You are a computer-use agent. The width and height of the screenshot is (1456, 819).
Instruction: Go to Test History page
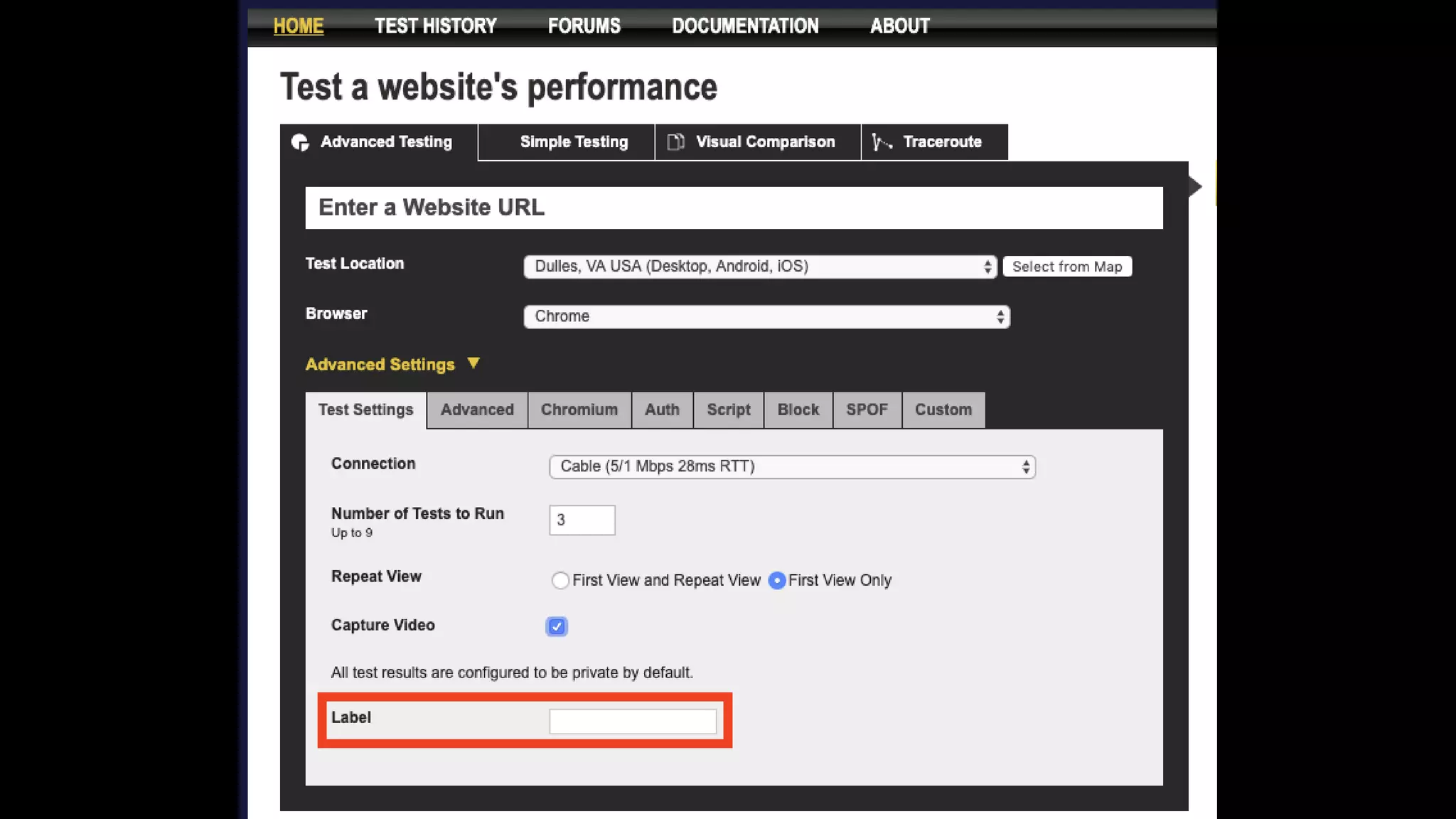(x=435, y=26)
